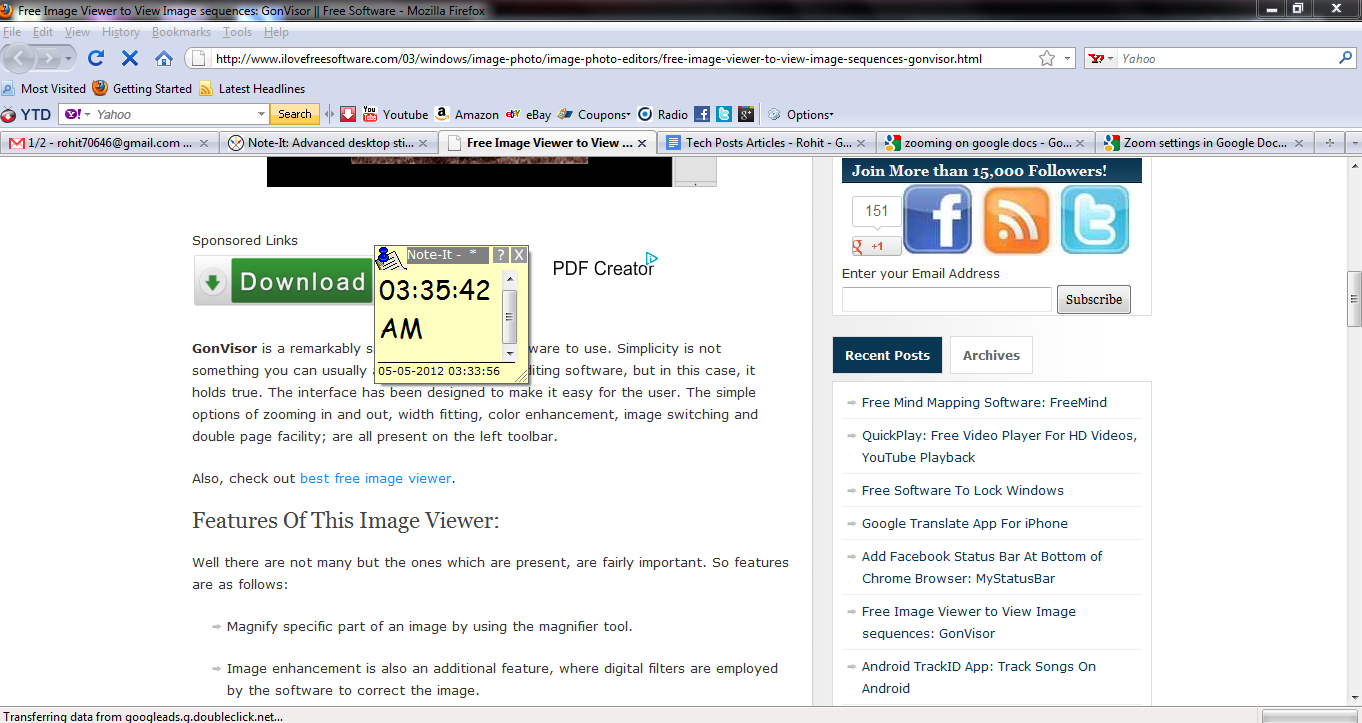Open the Most Visited bookmarks folder
This screenshot has height=723, width=1362.
pyautogui.click(x=44, y=88)
